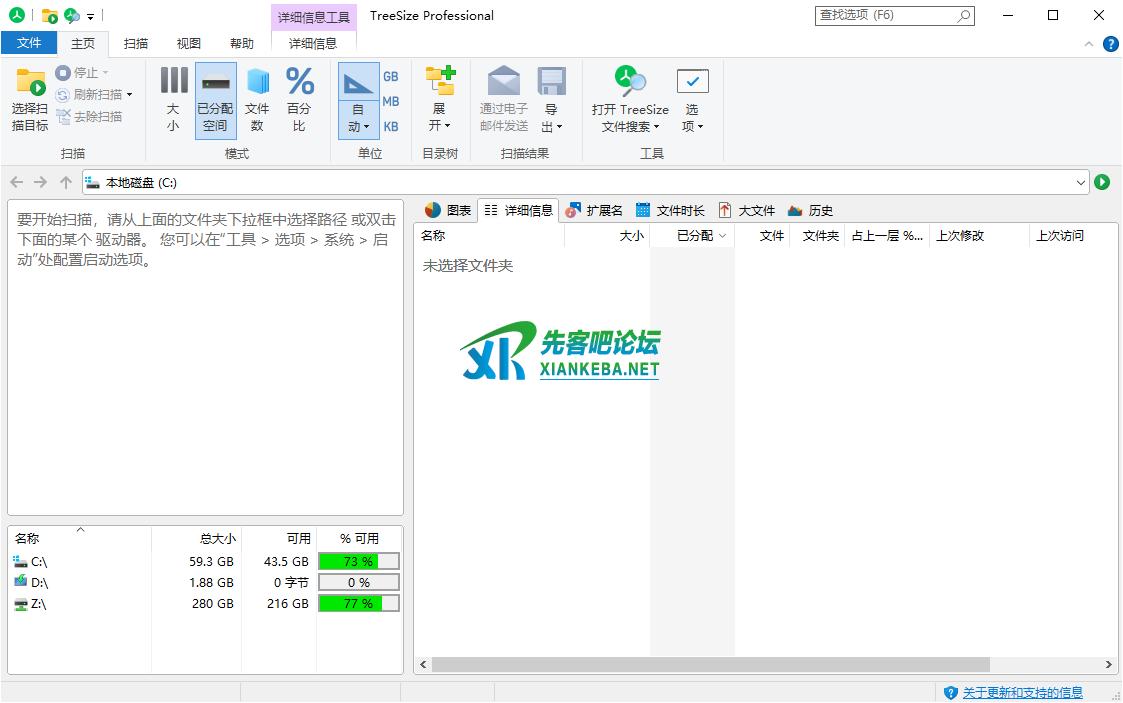Toggle 已分配空间 allocated space mode
1123x703 pixels.
pyautogui.click(x=215, y=99)
